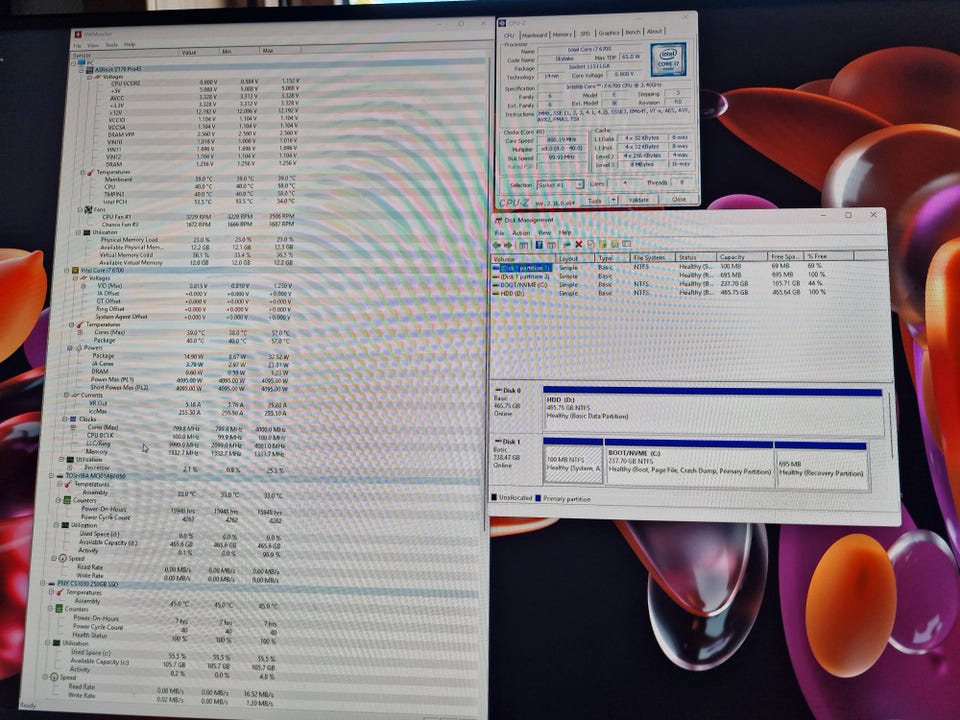Screen dimensions: 960x720
Task: Switch to the Memory tab in CPU-Z
Action: tap(562, 34)
